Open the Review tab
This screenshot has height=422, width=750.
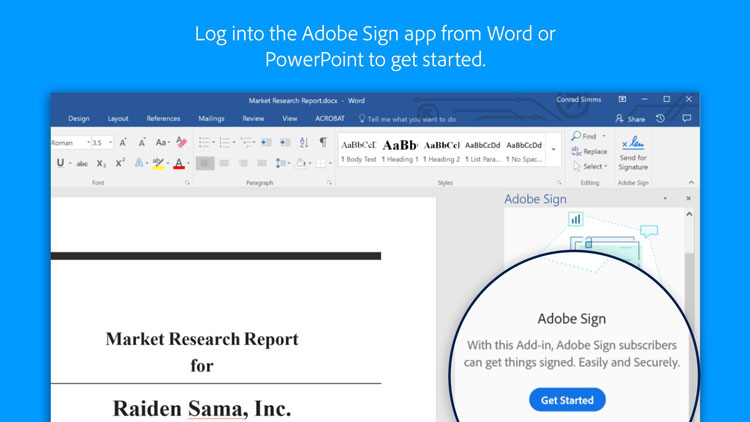coord(253,119)
